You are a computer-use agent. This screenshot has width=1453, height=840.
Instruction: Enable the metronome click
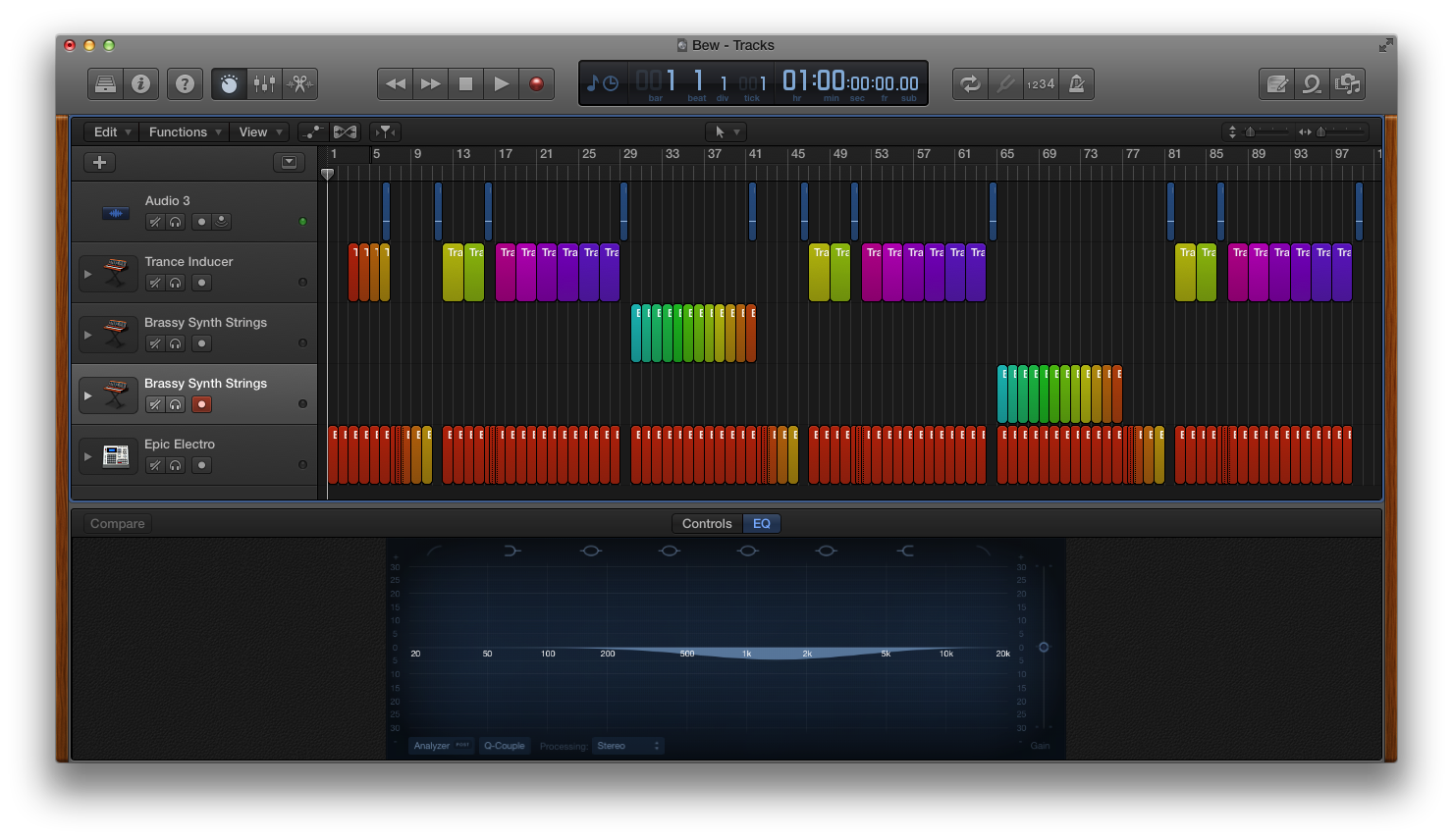click(1077, 84)
